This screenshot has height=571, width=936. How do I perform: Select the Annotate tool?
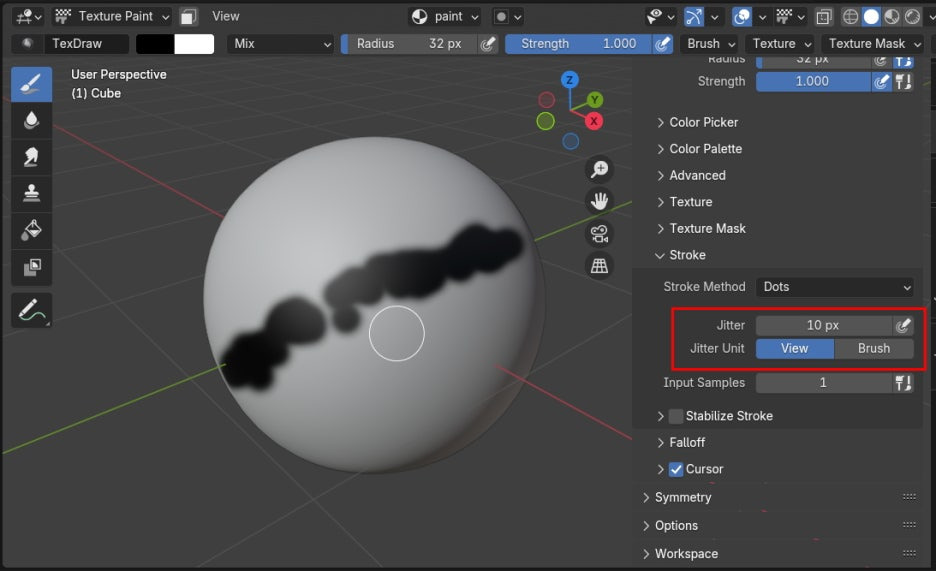(31, 310)
